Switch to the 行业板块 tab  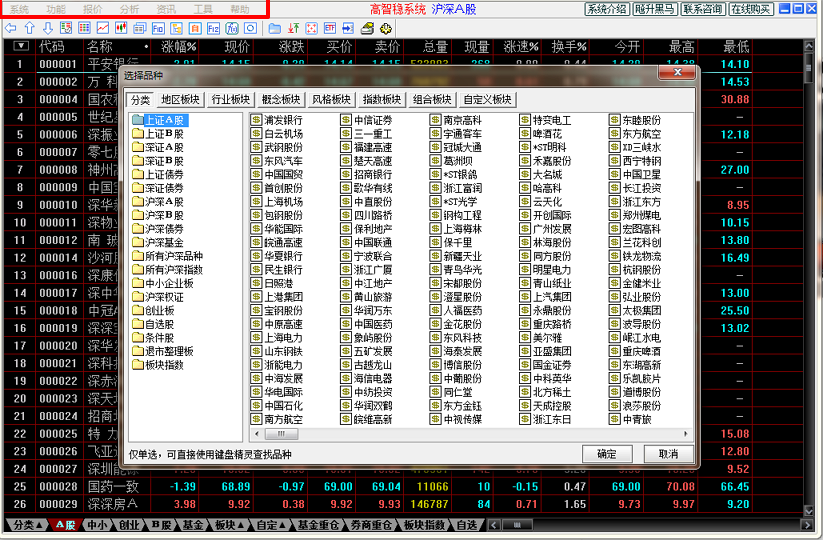coord(230,99)
